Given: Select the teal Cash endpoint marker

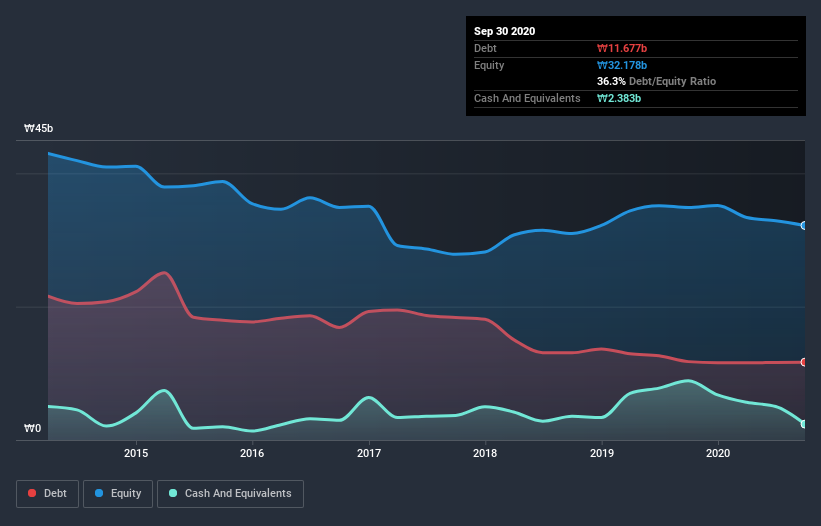Looking at the screenshot, I should [x=804, y=424].
